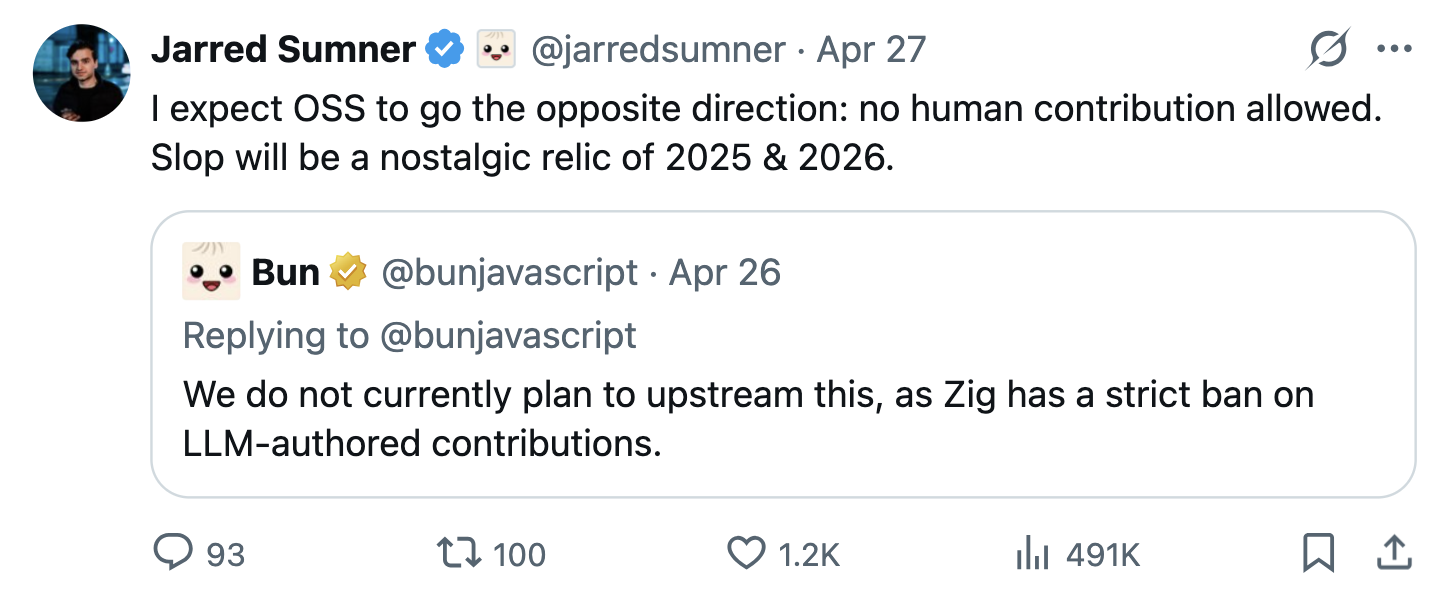Click the Apr 26 quoted tweet date
The width and height of the screenshot is (1450, 598).
[x=725, y=272]
